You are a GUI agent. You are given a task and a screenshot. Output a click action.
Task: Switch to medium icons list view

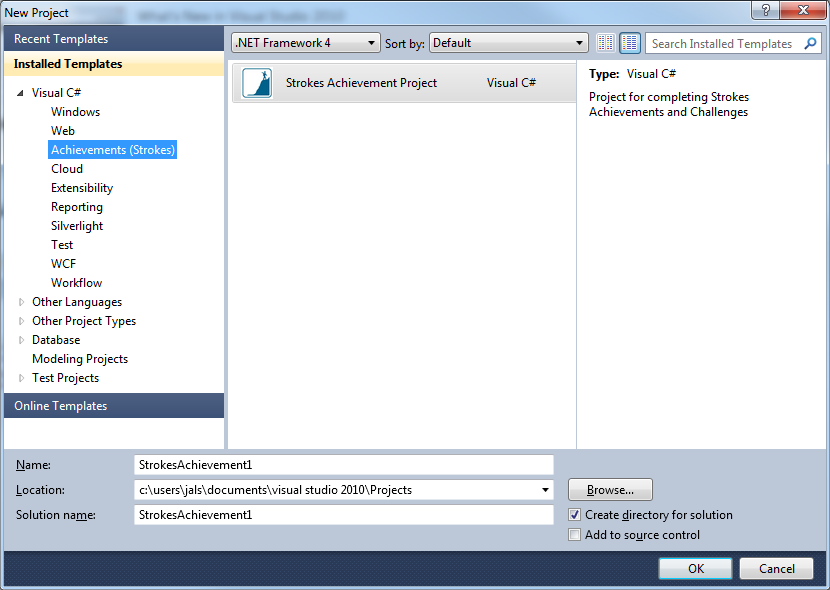630,43
